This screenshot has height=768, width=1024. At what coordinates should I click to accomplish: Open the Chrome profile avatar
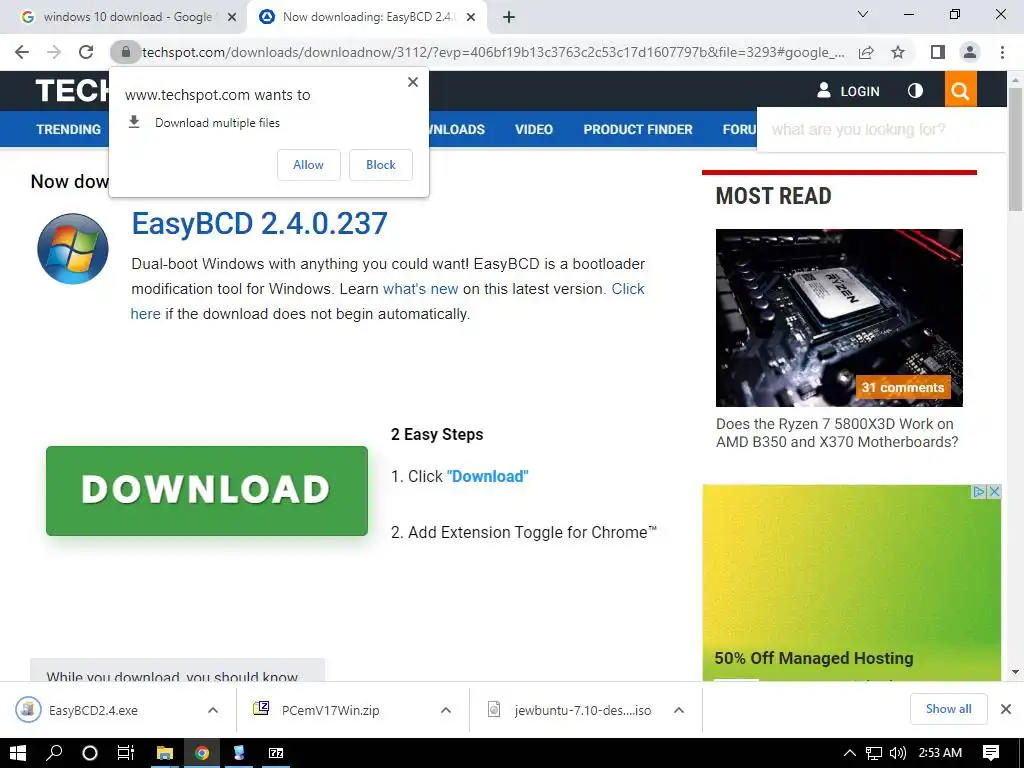pyautogui.click(x=970, y=52)
